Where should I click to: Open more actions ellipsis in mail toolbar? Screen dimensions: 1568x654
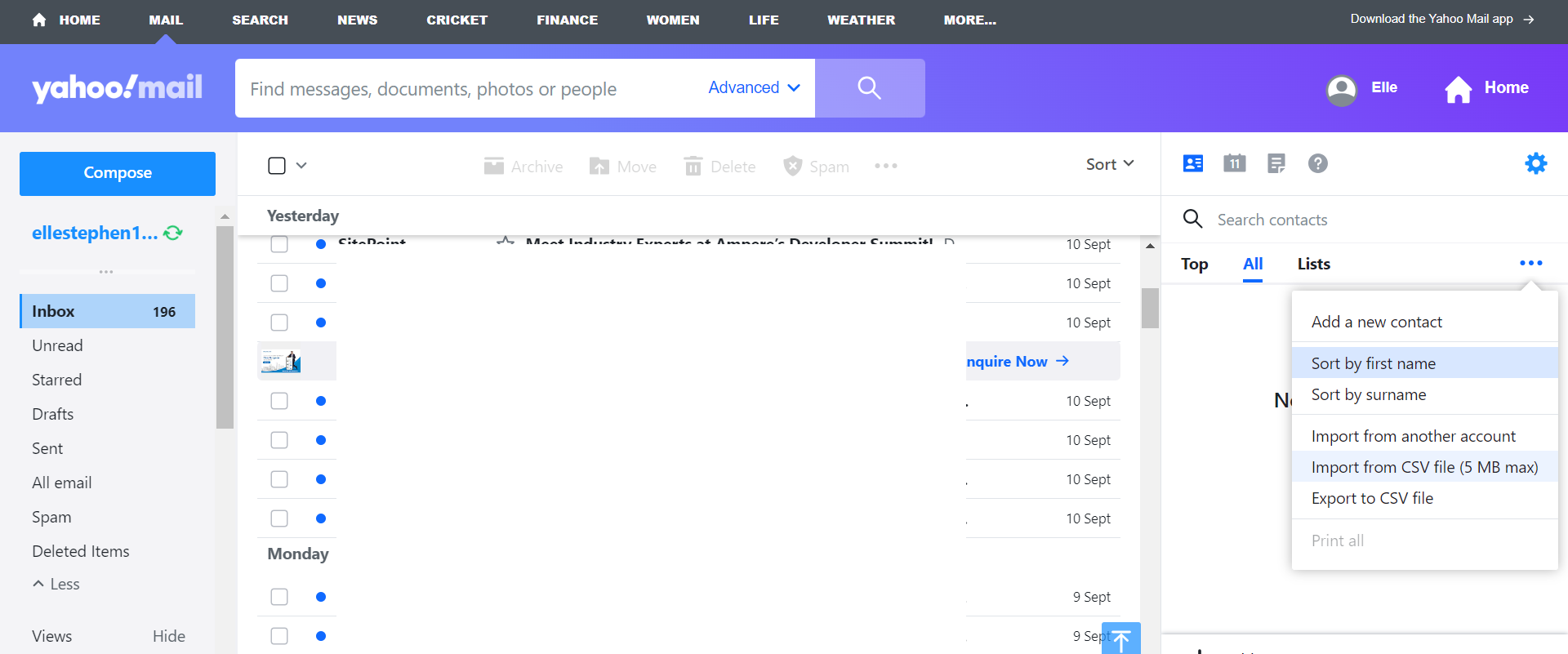[x=886, y=166]
